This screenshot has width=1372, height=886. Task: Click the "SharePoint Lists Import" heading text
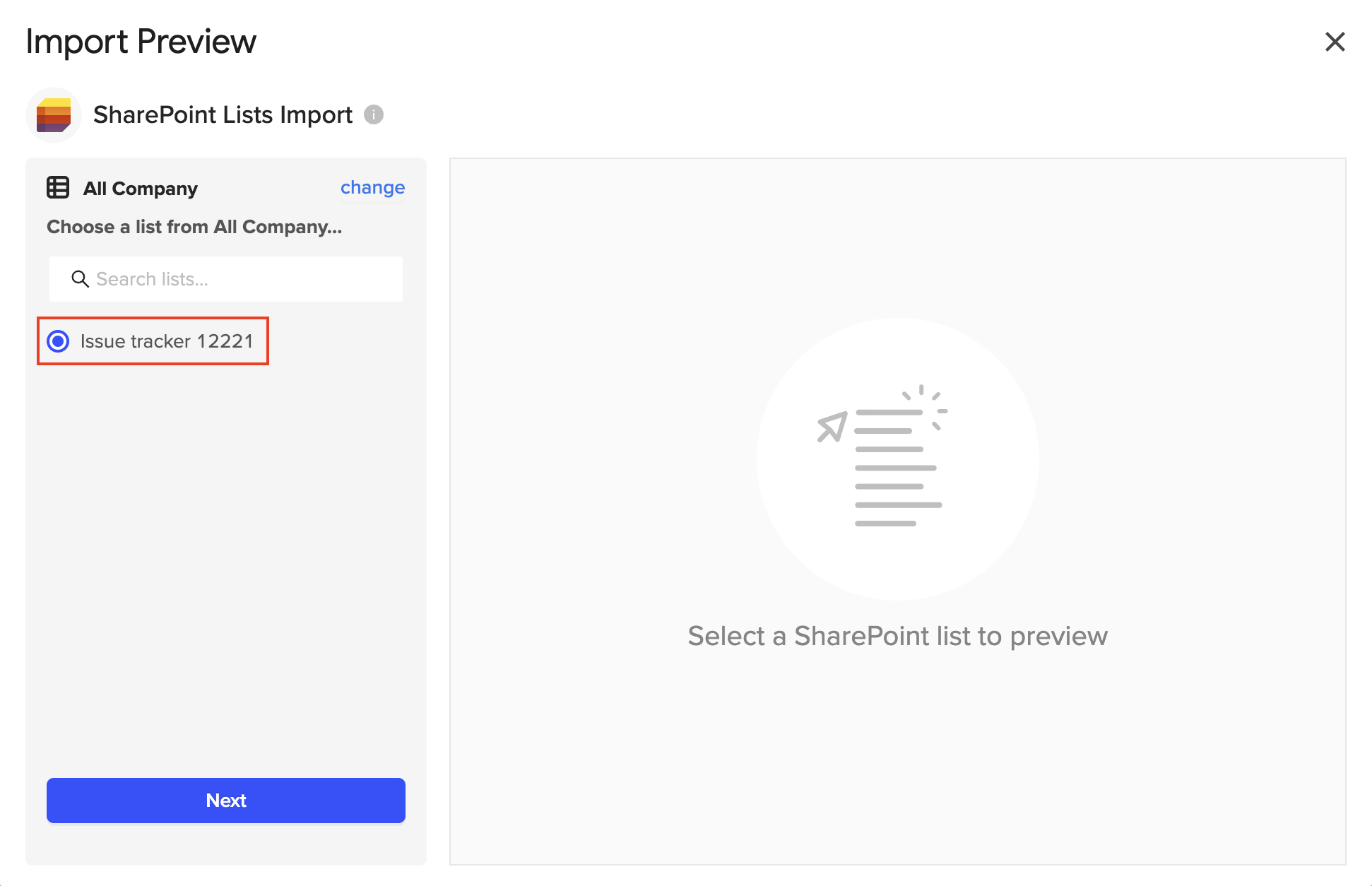click(223, 114)
